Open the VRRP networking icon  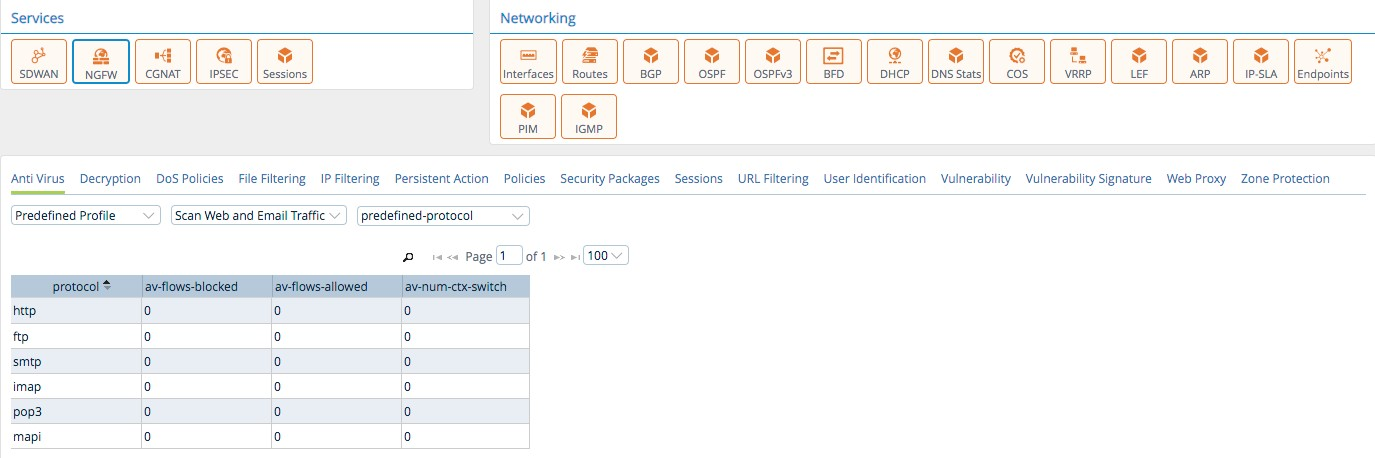click(1077, 62)
